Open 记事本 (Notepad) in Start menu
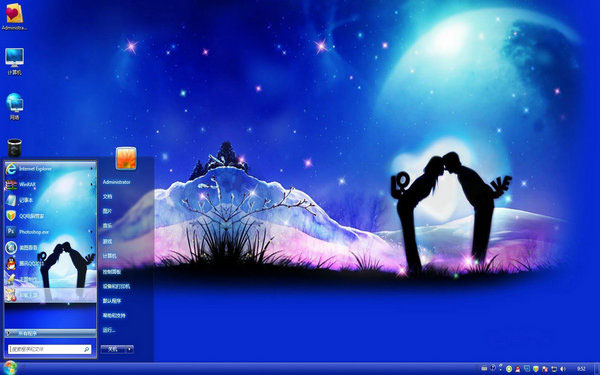Screen dimensions: 600x375 (49, 200)
